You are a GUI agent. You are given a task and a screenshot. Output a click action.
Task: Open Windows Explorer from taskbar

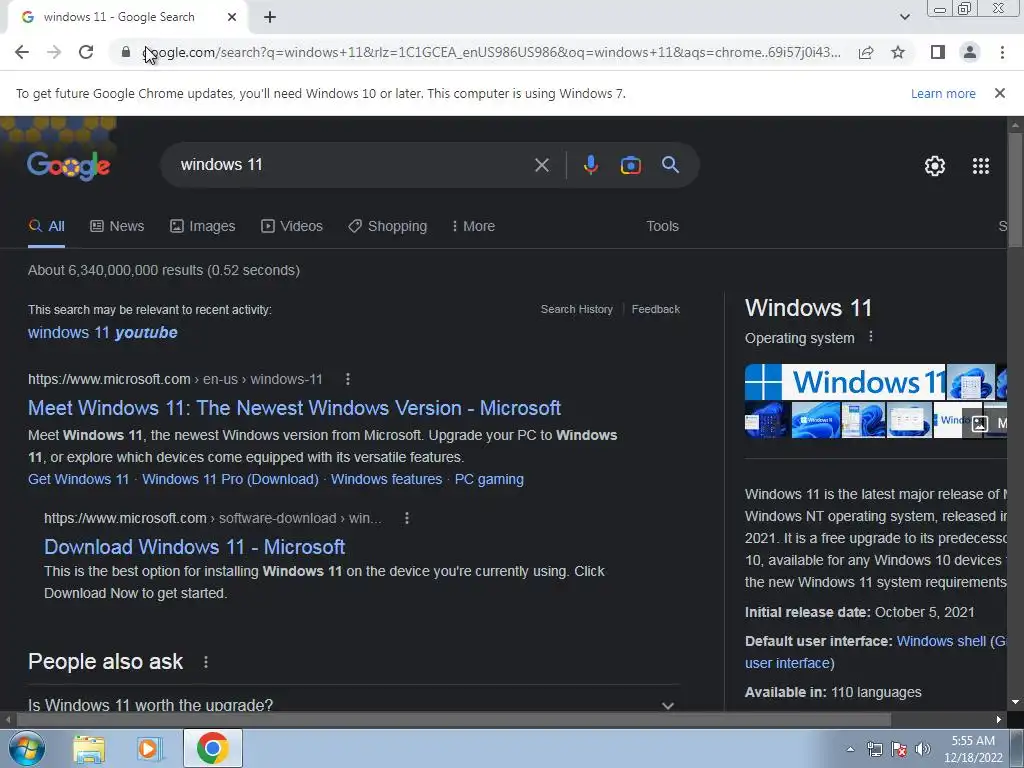[89, 749]
